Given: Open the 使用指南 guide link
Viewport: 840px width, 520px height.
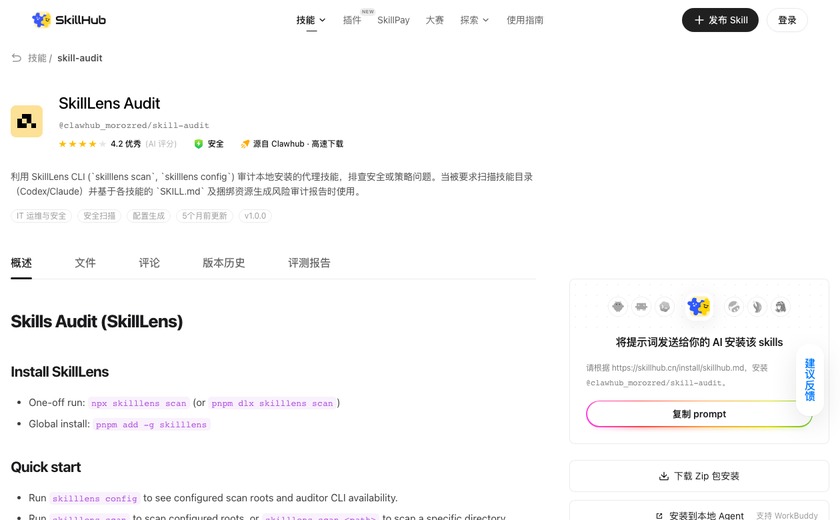Looking at the screenshot, I should (x=524, y=20).
